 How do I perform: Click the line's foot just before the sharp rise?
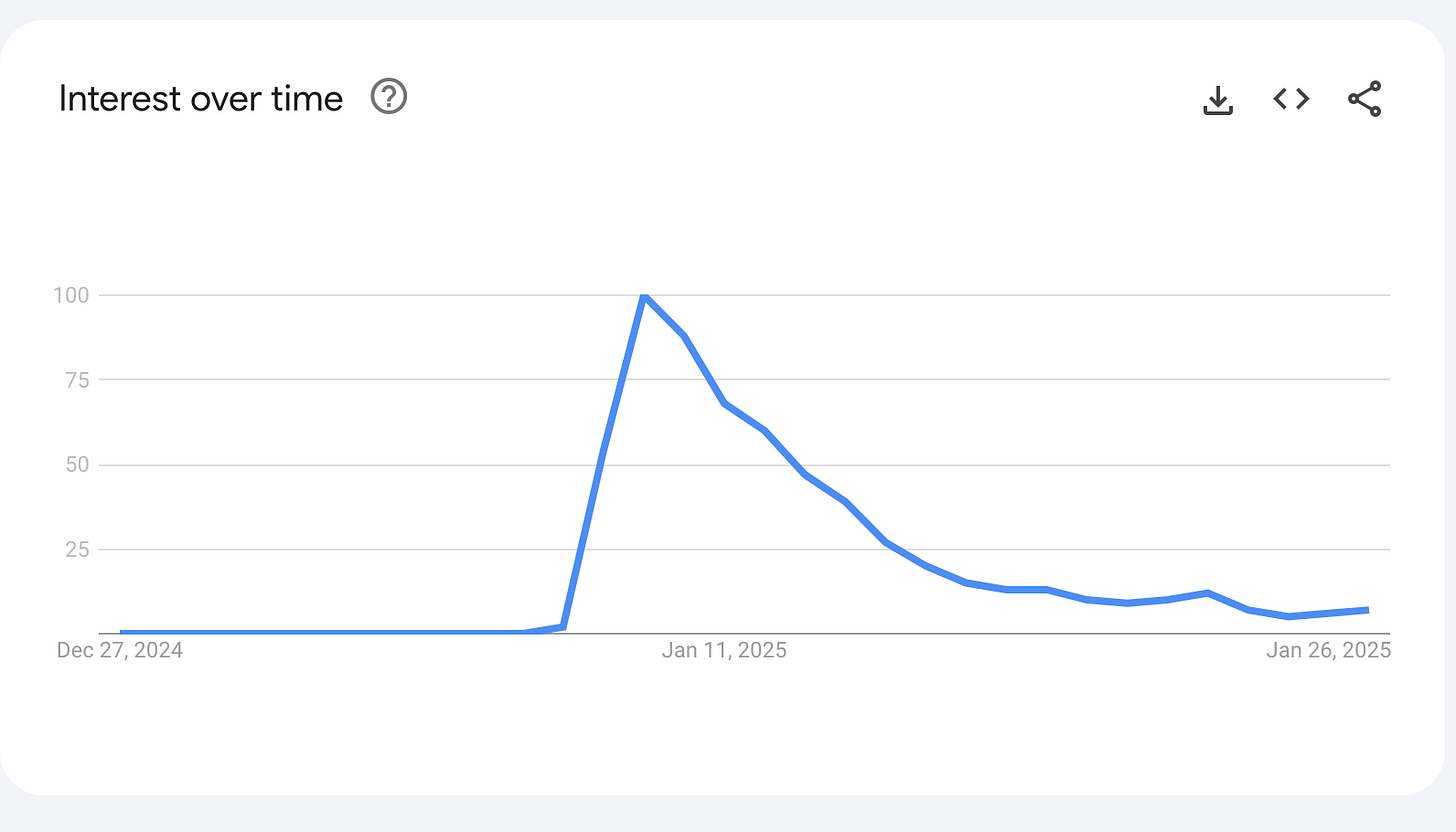(x=563, y=627)
